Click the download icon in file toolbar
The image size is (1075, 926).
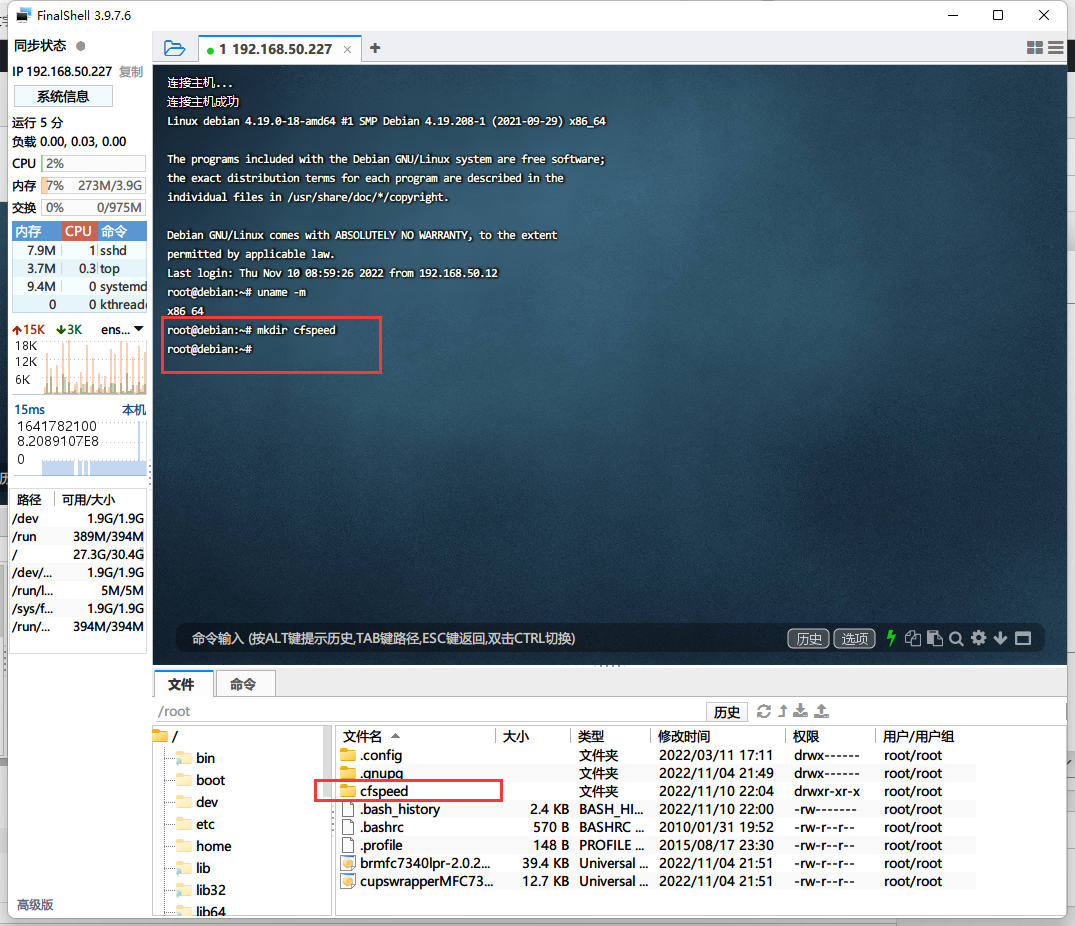click(x=800, y=711)
